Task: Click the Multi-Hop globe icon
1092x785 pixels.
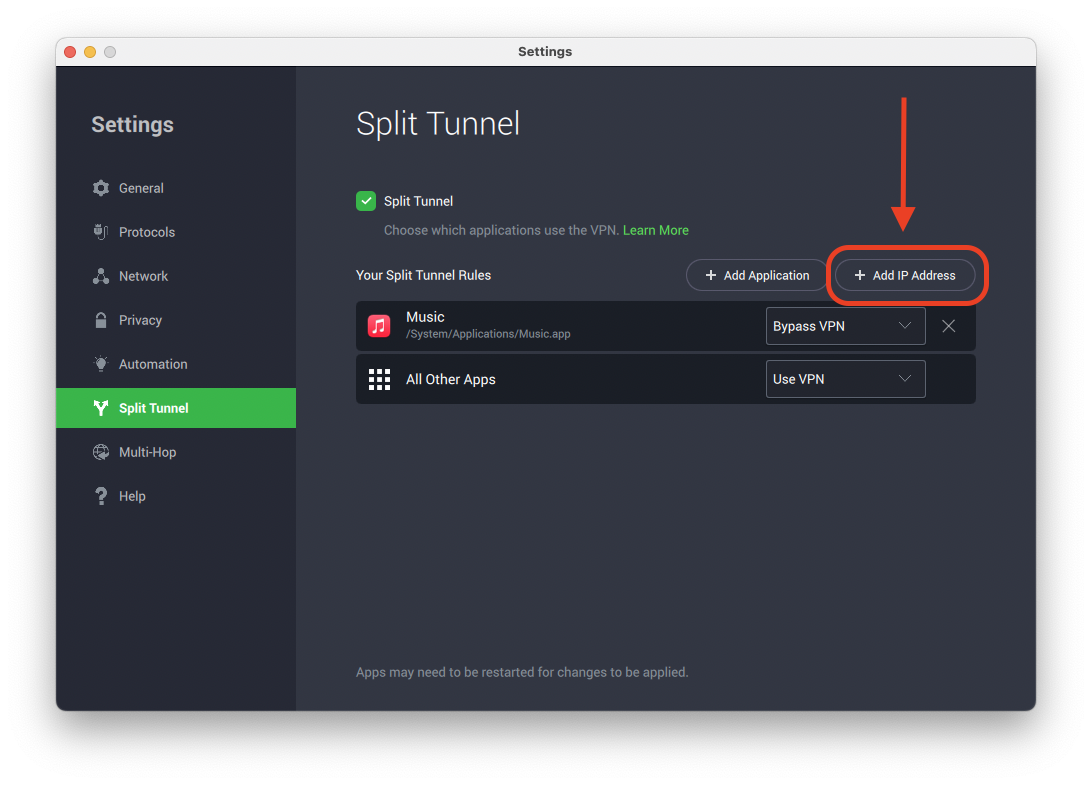Action: [x=101, y=452]
